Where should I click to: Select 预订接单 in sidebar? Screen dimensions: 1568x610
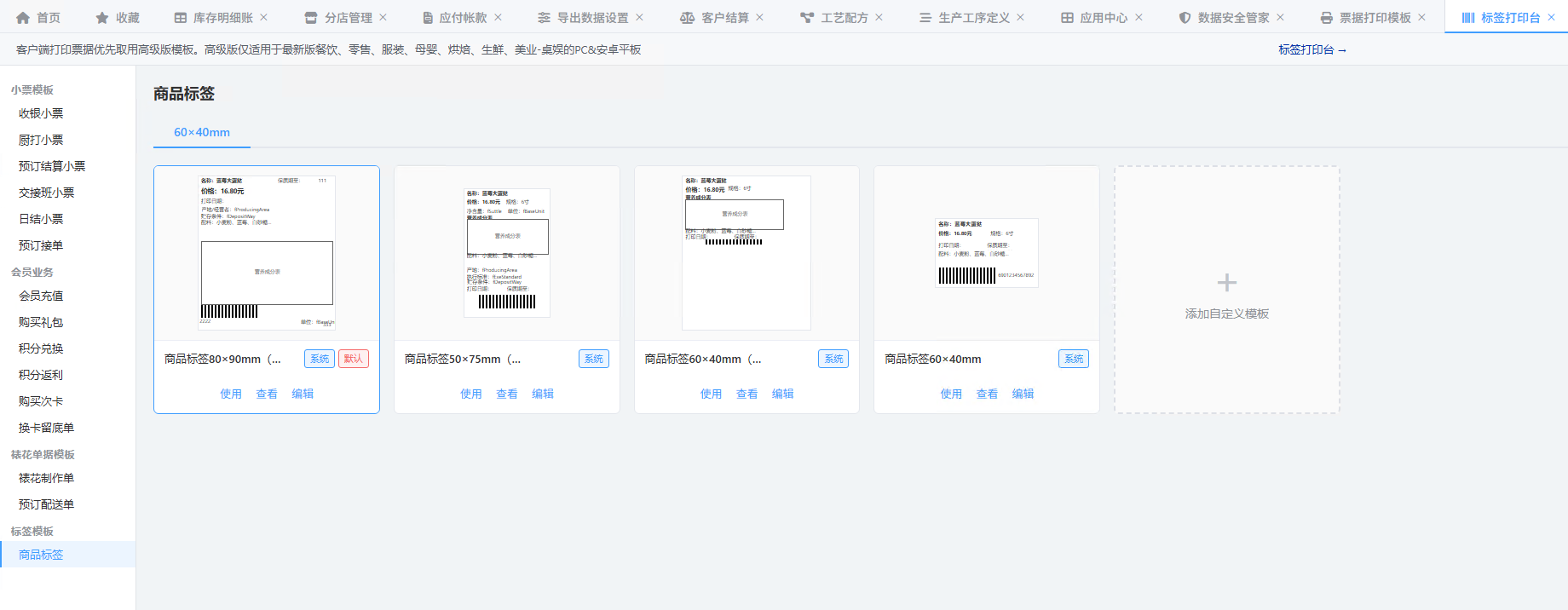point(41,245)
